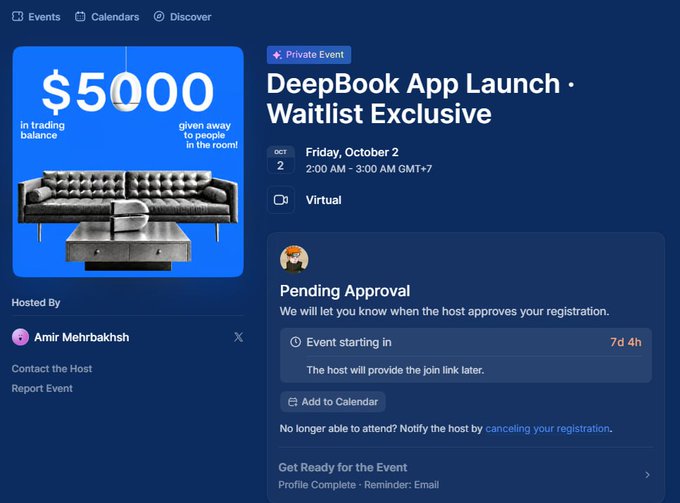Click the clock icon beside Event starting in

point(295,342)
